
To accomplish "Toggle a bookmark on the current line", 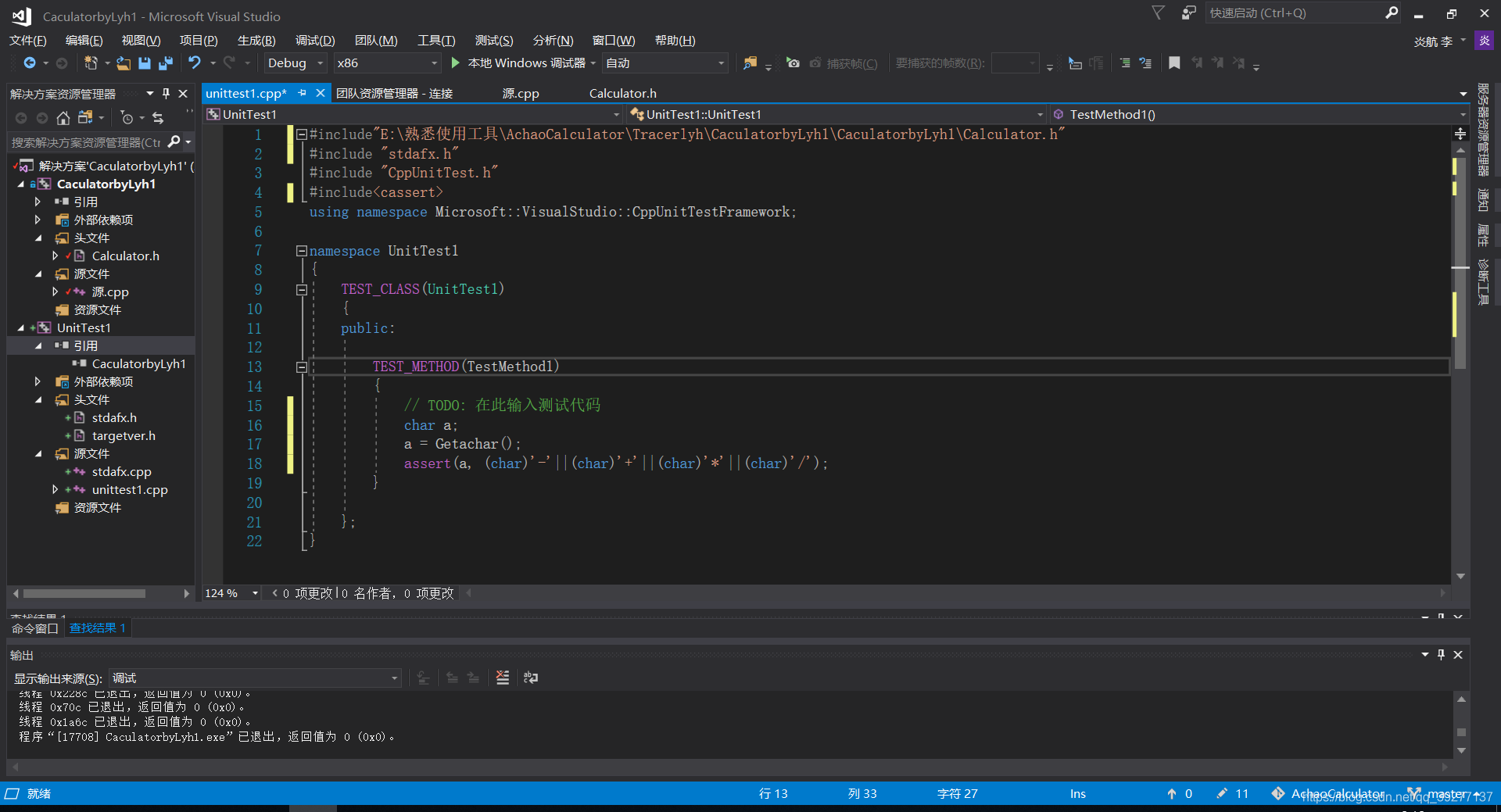I will pyautogui.click(x=1174, y=63).
